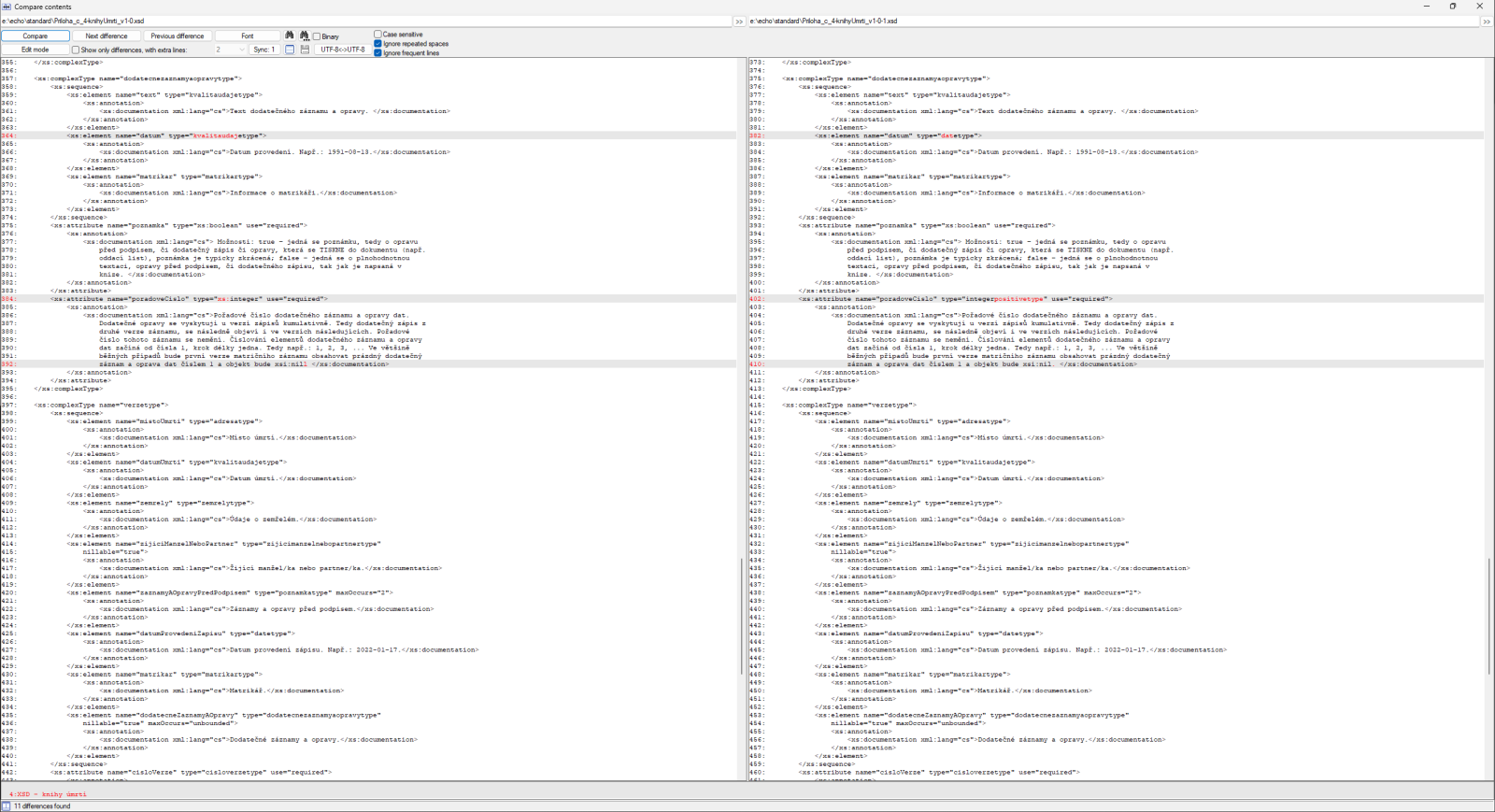This screenshot has height=812, width=1495.
Task: Click the status bar icon beside differences count
Action: point(7,805)
